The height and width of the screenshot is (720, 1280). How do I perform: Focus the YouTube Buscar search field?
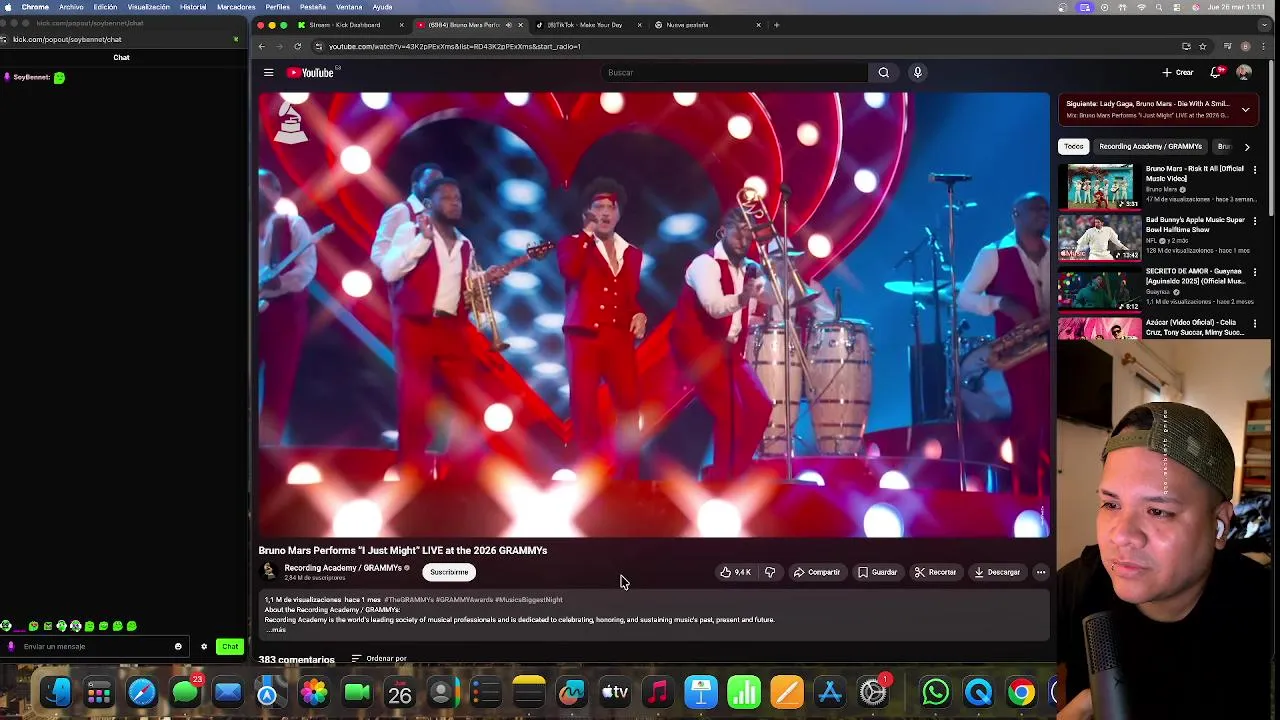pos(735,72)
